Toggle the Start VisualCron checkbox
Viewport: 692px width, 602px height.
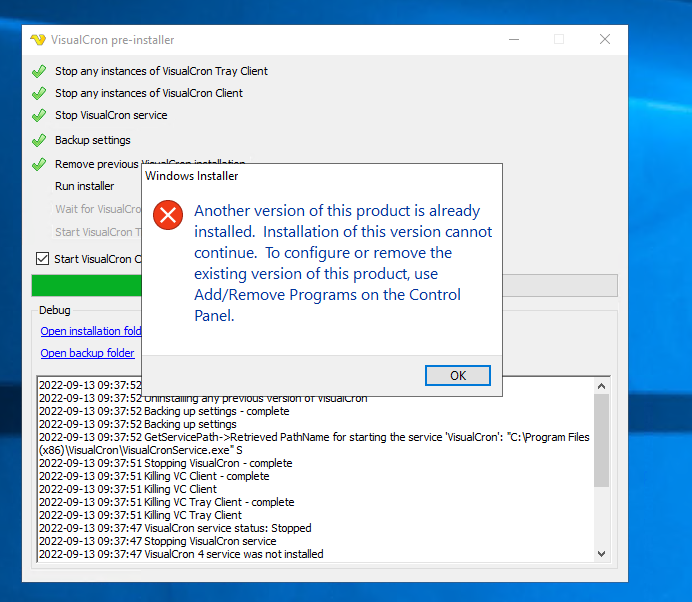42,259
